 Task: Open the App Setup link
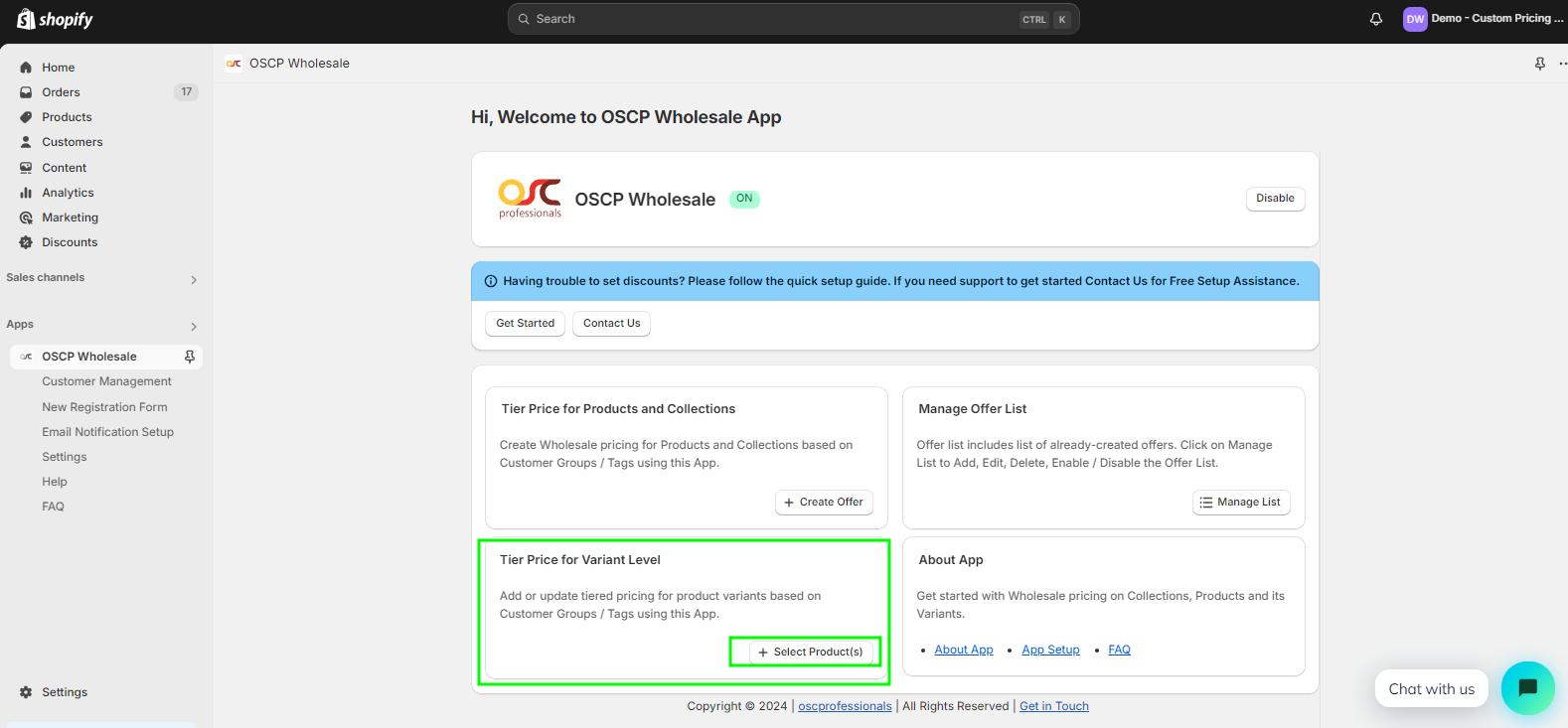tap(1049, 650)
